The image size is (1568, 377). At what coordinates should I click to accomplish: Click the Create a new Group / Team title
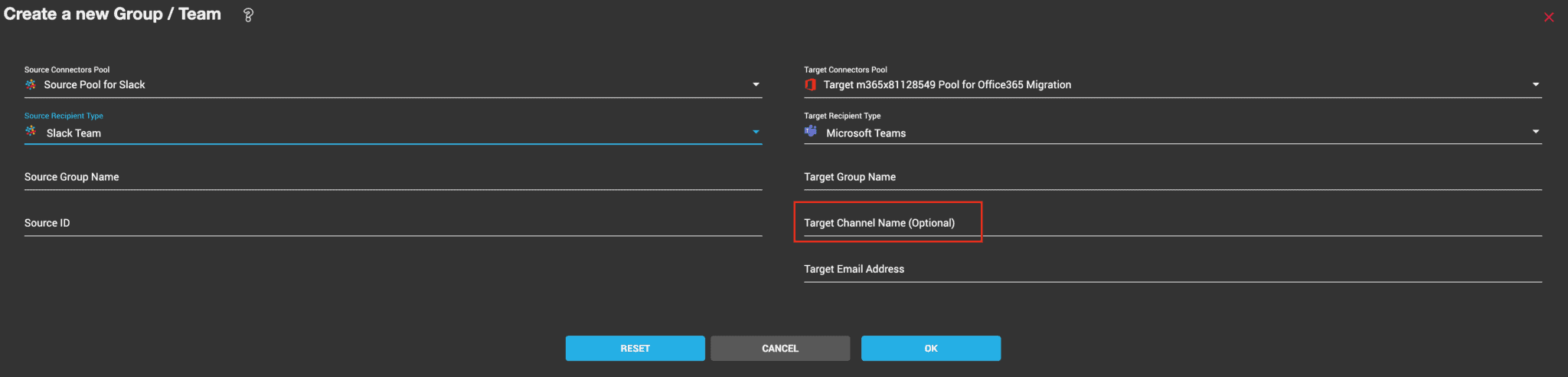coord(113,14)
